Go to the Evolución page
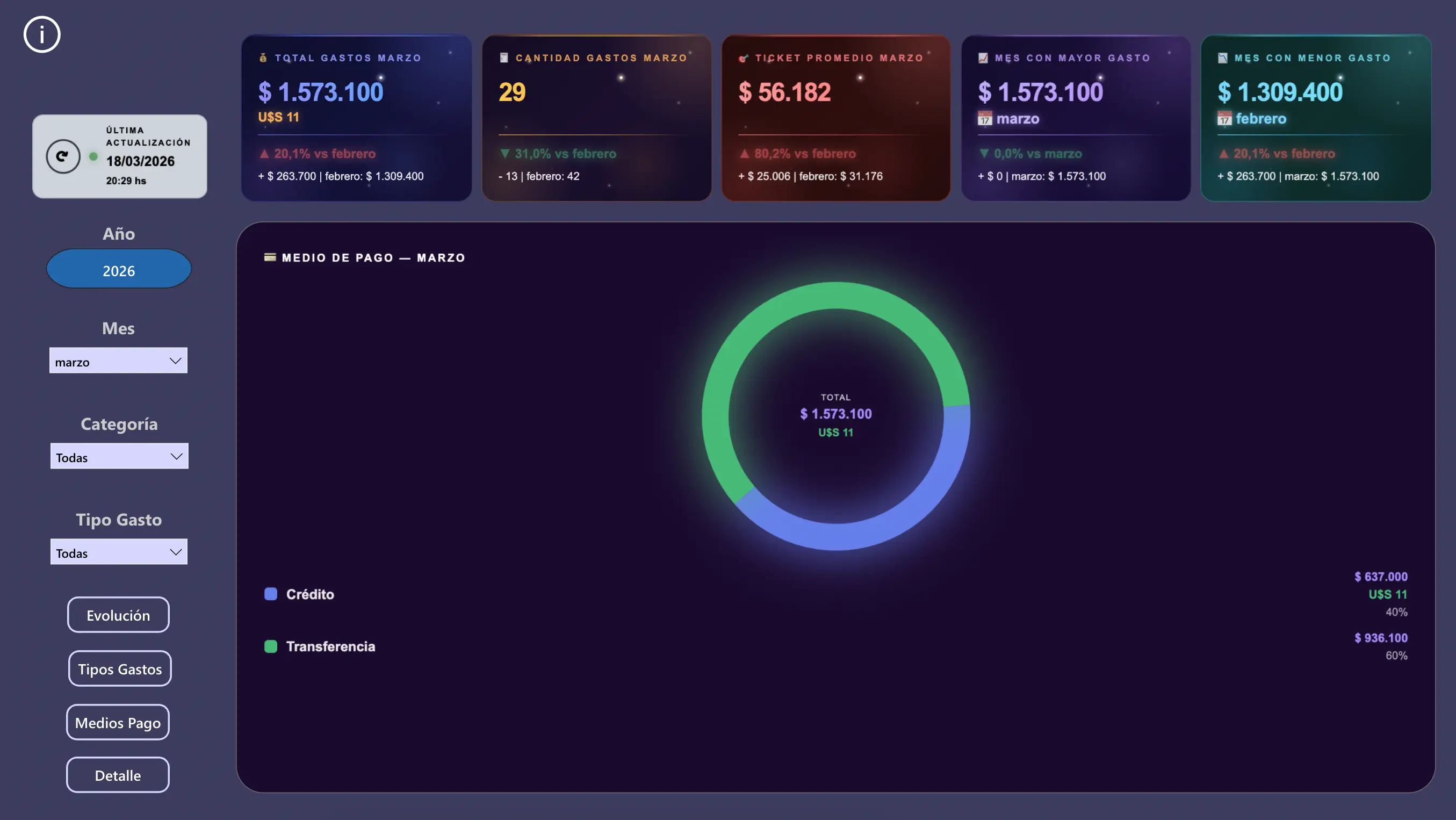This screenshot has height=820, width=1456. (118, 615)
